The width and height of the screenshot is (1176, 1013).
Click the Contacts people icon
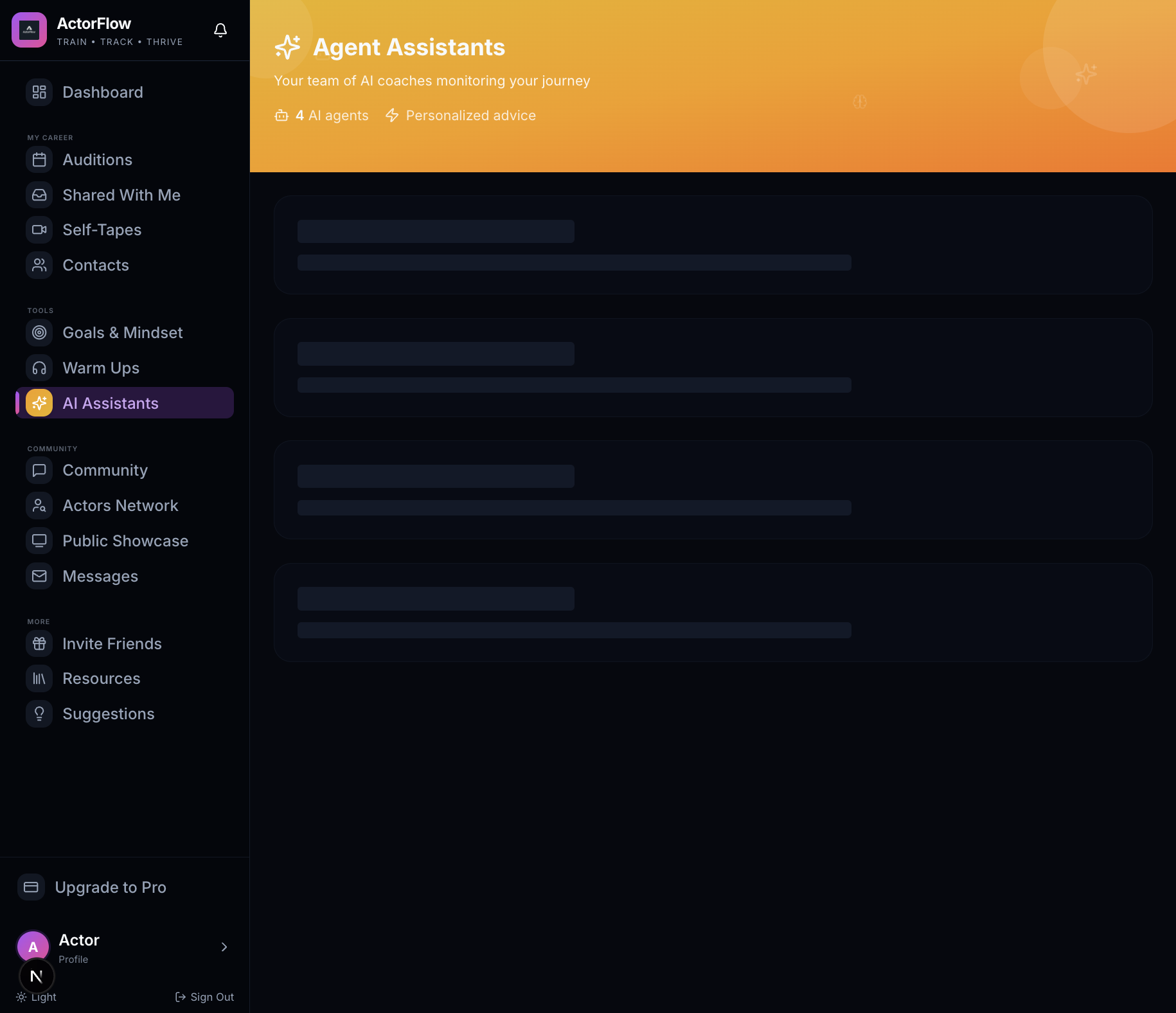click(x=39, y=265)
